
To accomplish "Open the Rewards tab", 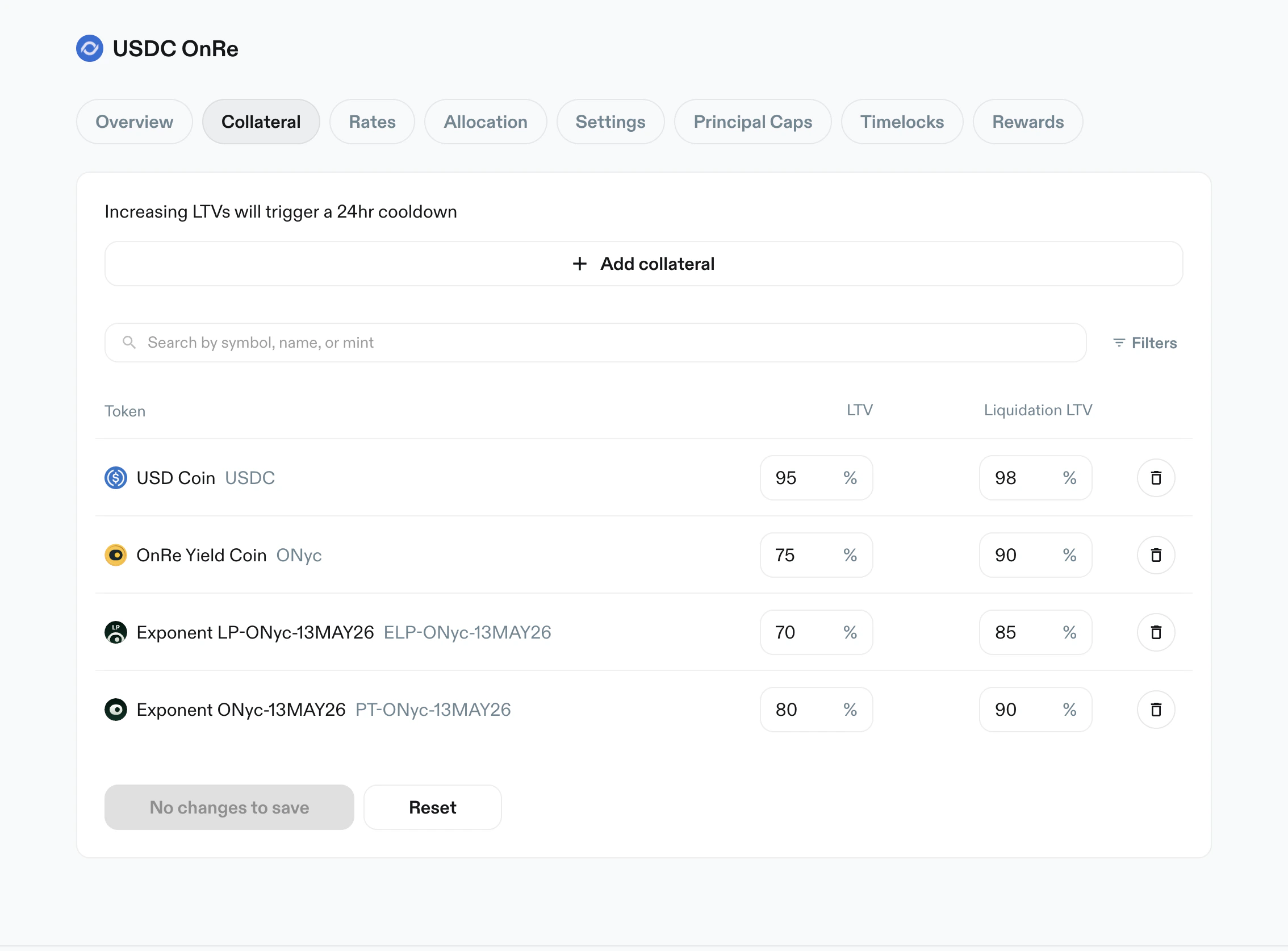I will [x=1027, y=122].
